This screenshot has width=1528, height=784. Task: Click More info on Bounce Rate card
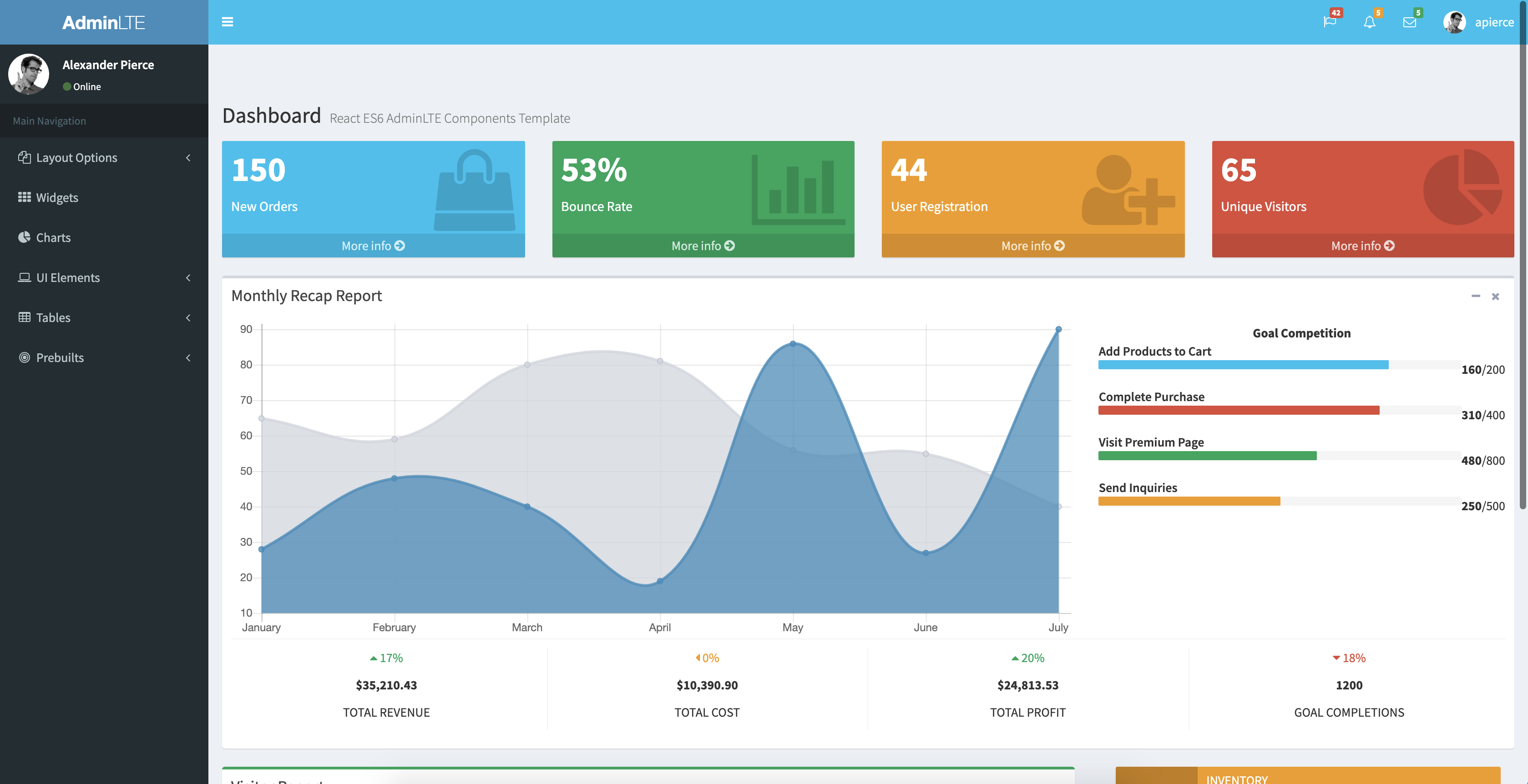point(703,244)
